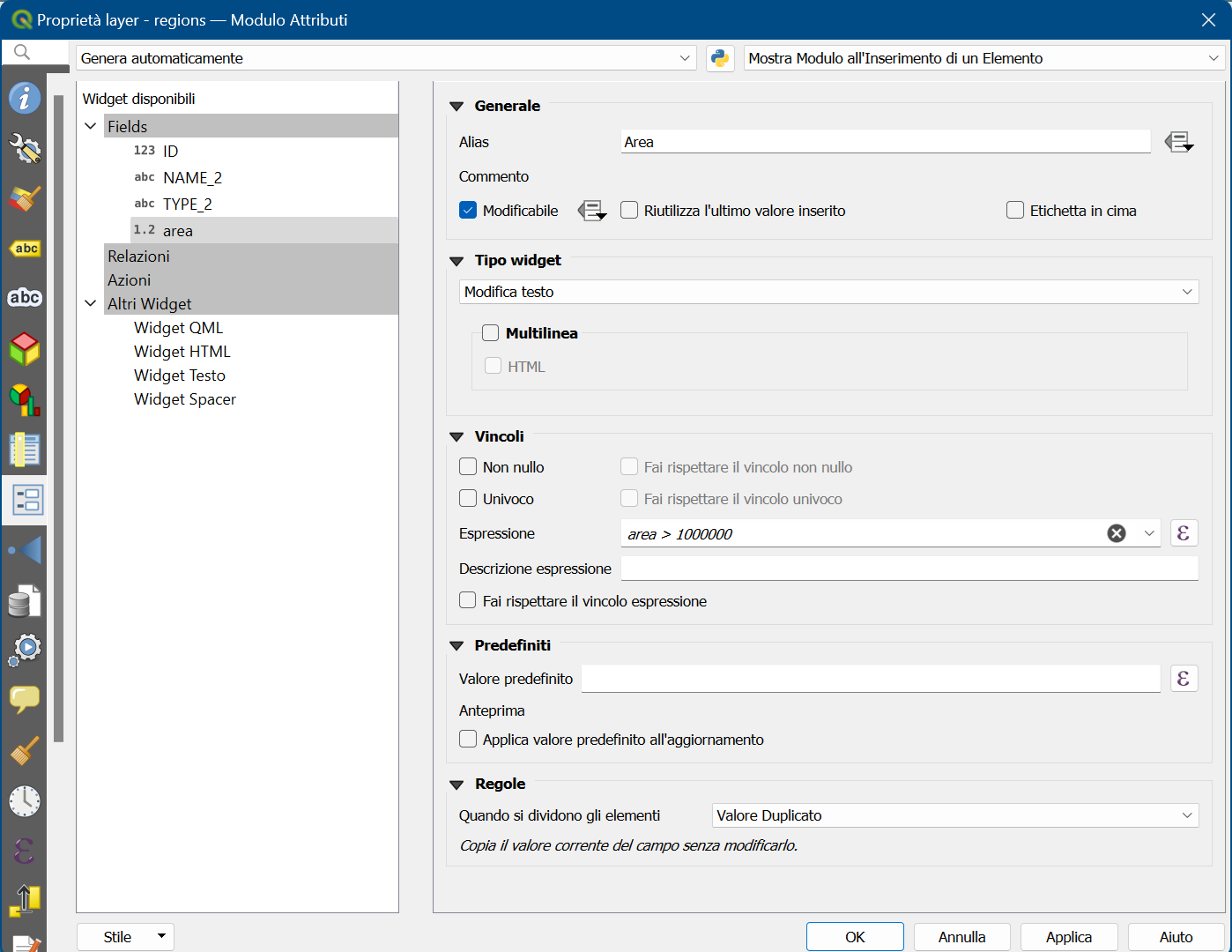Check the Univoco constraint
Image resolution: width=1232 pixels, height=952 pixels.
pyautogui.click(x=468, y=499)
